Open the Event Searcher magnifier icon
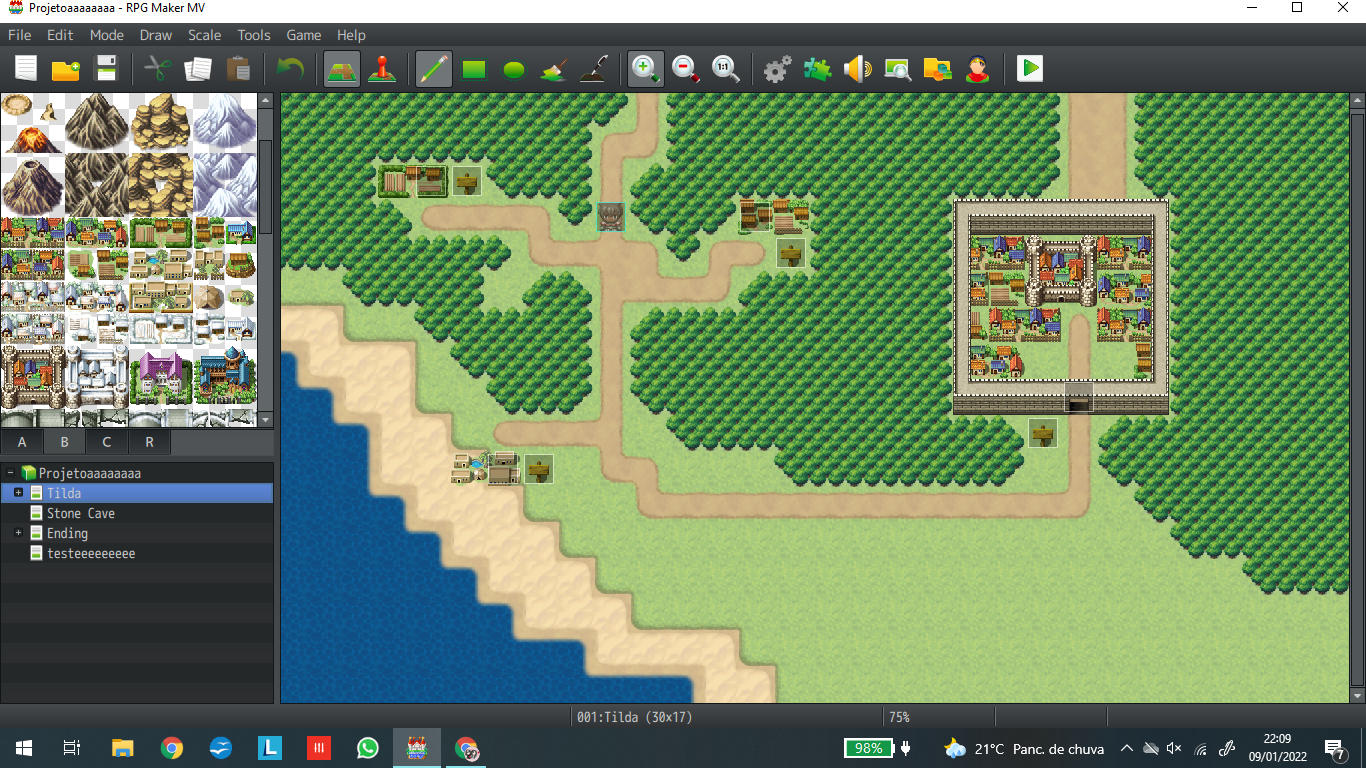 [x=898, y=69]
